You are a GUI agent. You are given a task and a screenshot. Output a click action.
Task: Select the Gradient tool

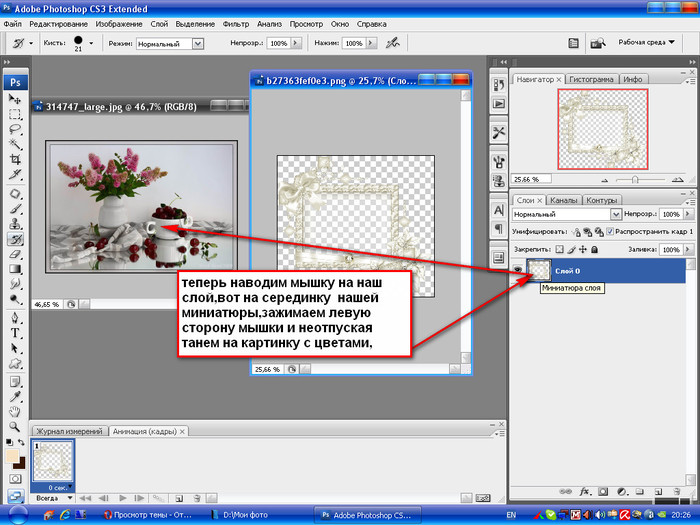(x=15, y=269)
